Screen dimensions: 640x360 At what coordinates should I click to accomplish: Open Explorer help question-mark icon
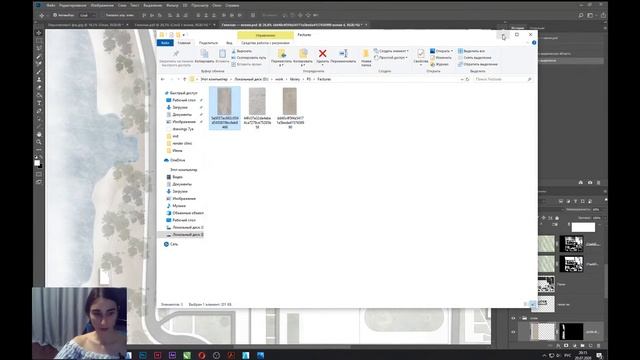pyautogui.click(x=534, y=42)
